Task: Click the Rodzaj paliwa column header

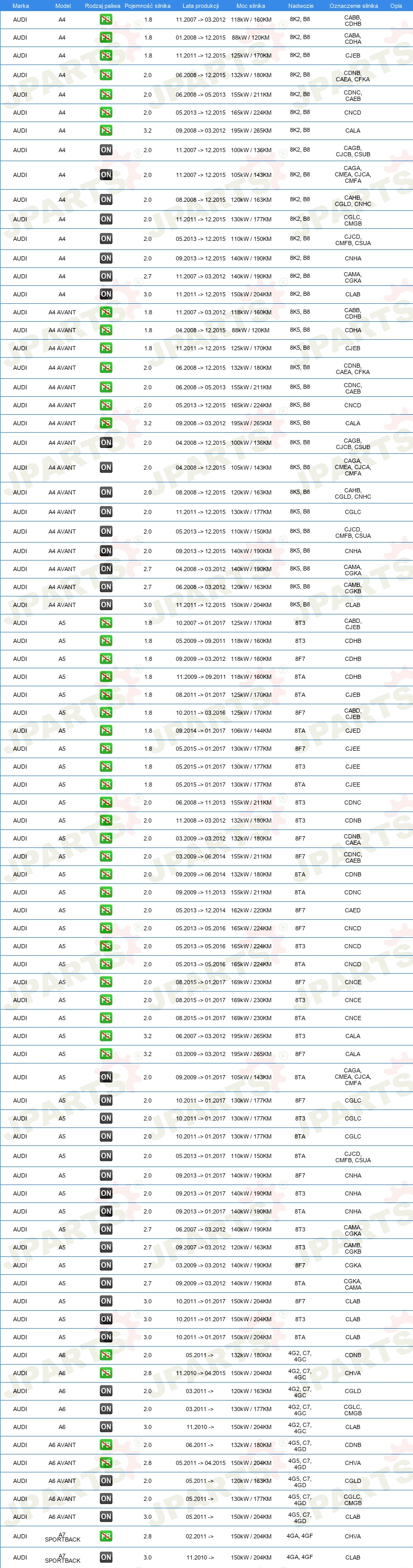Action: (103, 6)
